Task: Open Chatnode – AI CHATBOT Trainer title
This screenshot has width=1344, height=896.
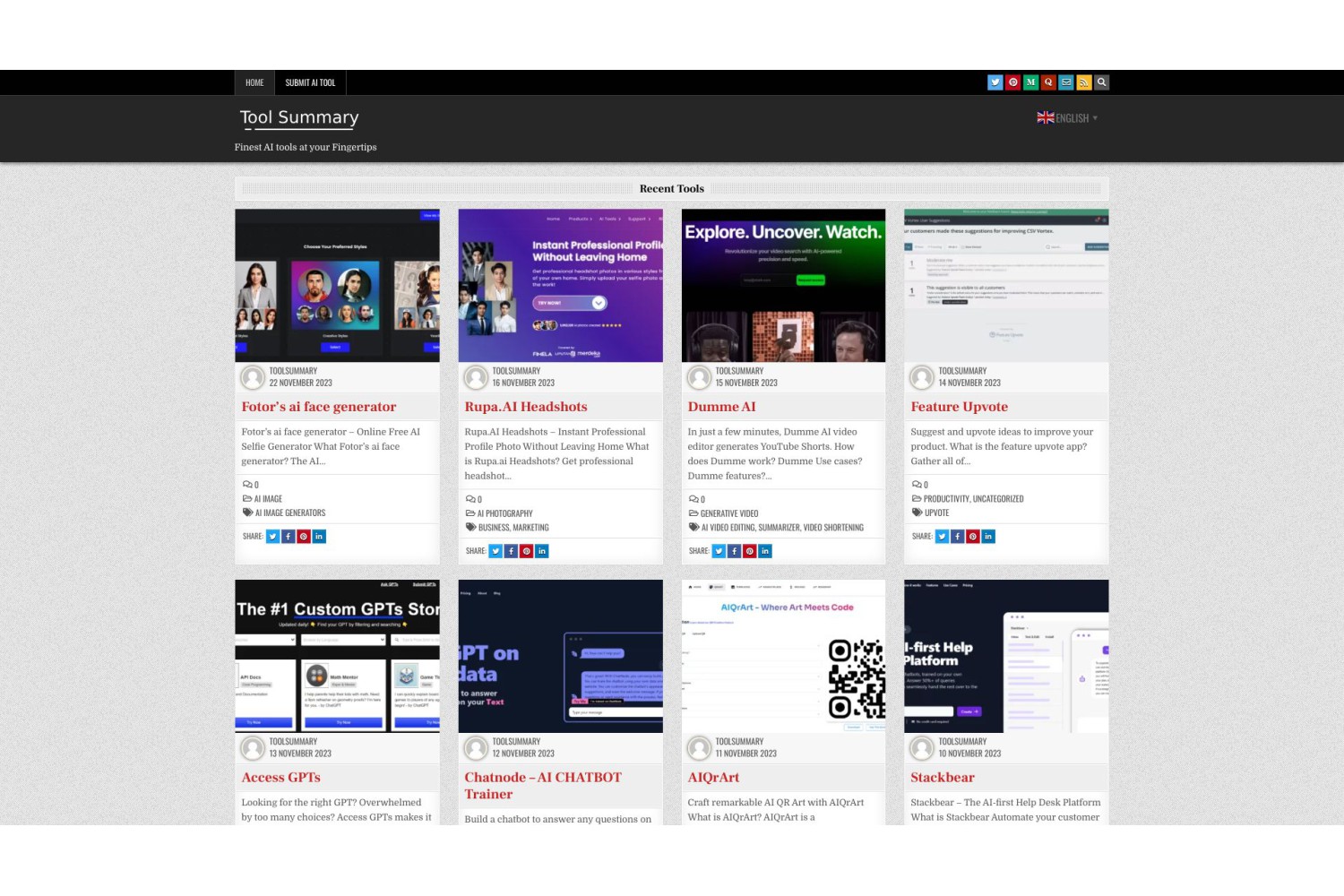Action: 543,786
